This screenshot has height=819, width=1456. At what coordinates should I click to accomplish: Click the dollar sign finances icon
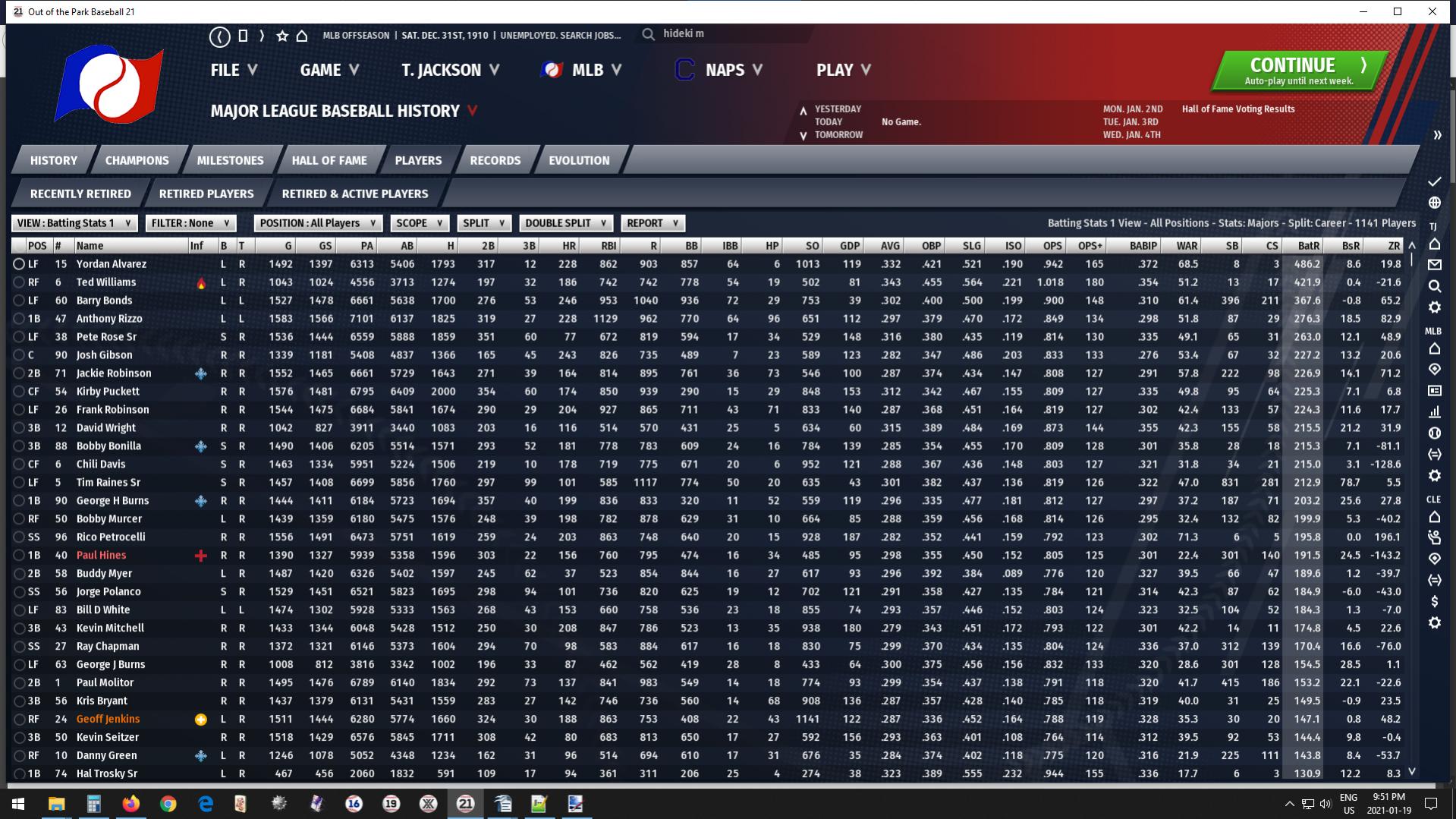(x=1434, y=601)
